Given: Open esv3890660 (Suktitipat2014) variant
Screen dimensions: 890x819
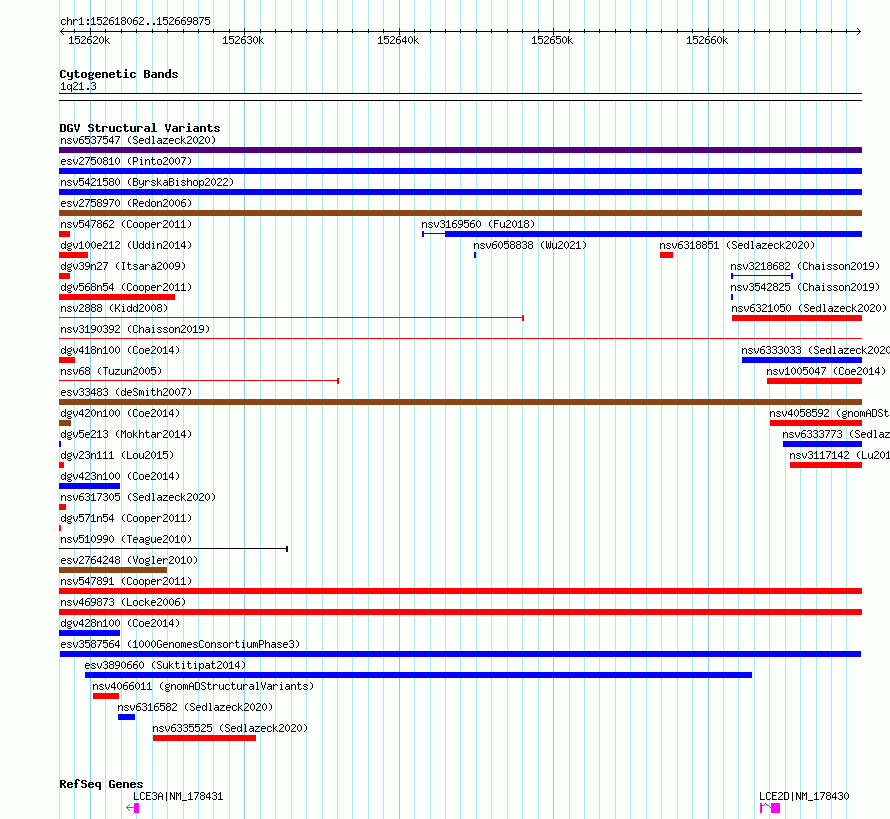Looking at the screenshot, I should coord(165,665).
